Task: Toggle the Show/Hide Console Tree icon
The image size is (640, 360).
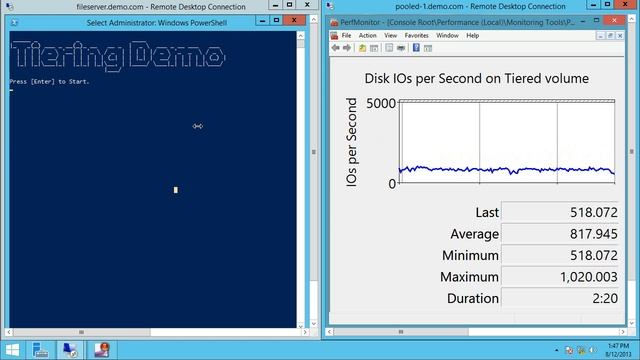Action: pos(374,48)
